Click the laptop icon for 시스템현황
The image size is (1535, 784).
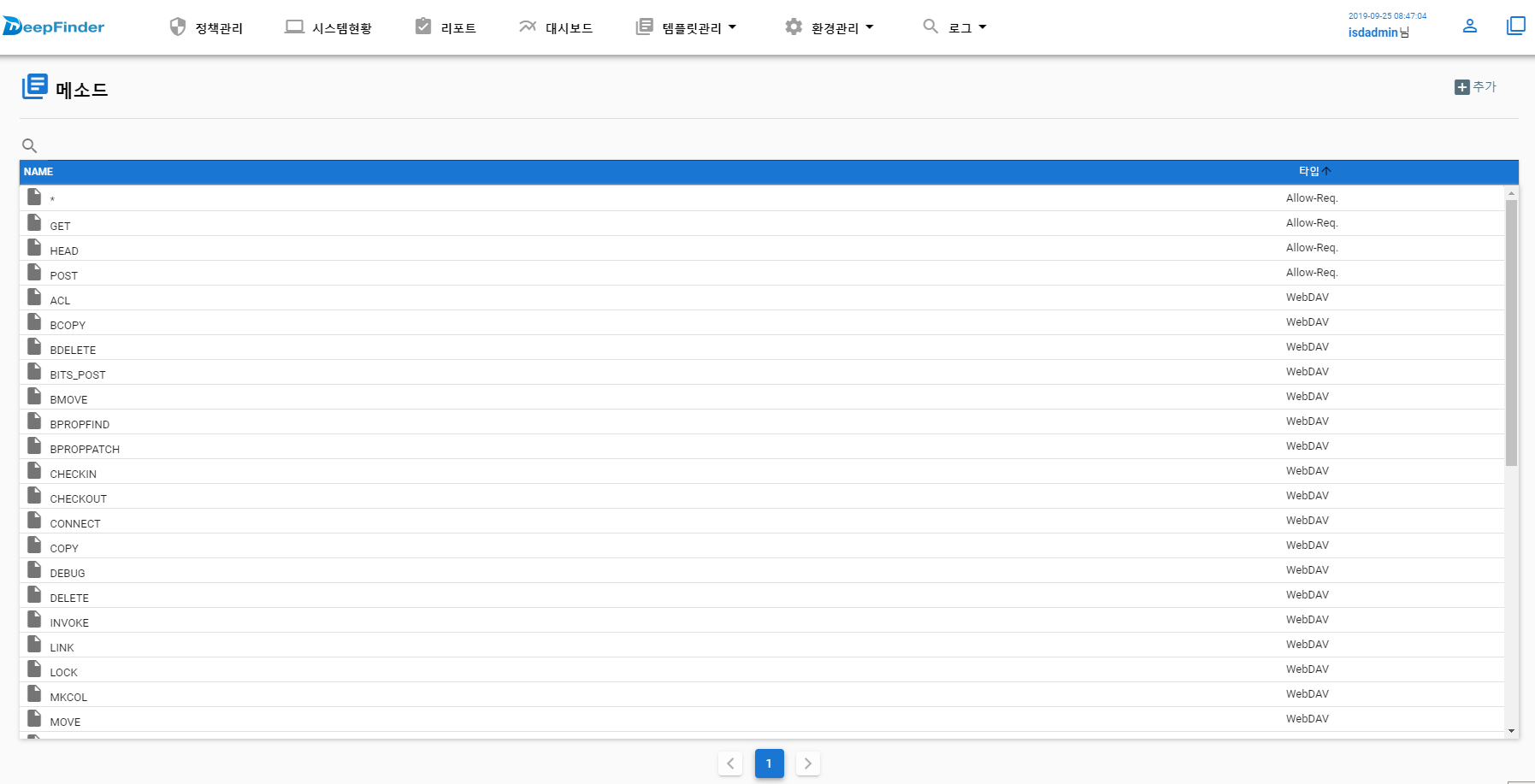click(x=294, y=27)
